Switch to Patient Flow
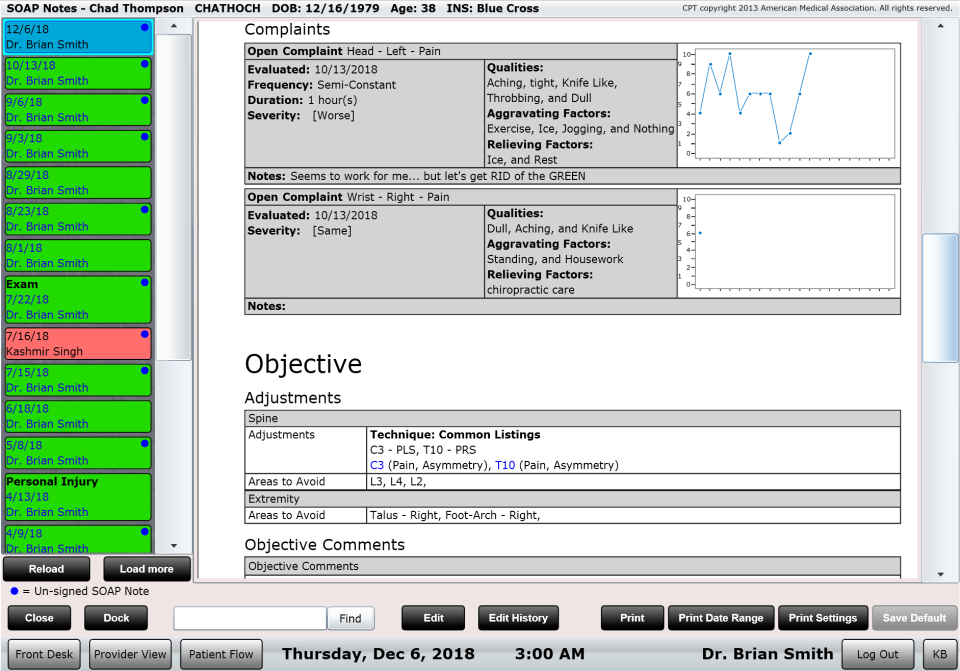960x671 pixels. tap(221, 654)
